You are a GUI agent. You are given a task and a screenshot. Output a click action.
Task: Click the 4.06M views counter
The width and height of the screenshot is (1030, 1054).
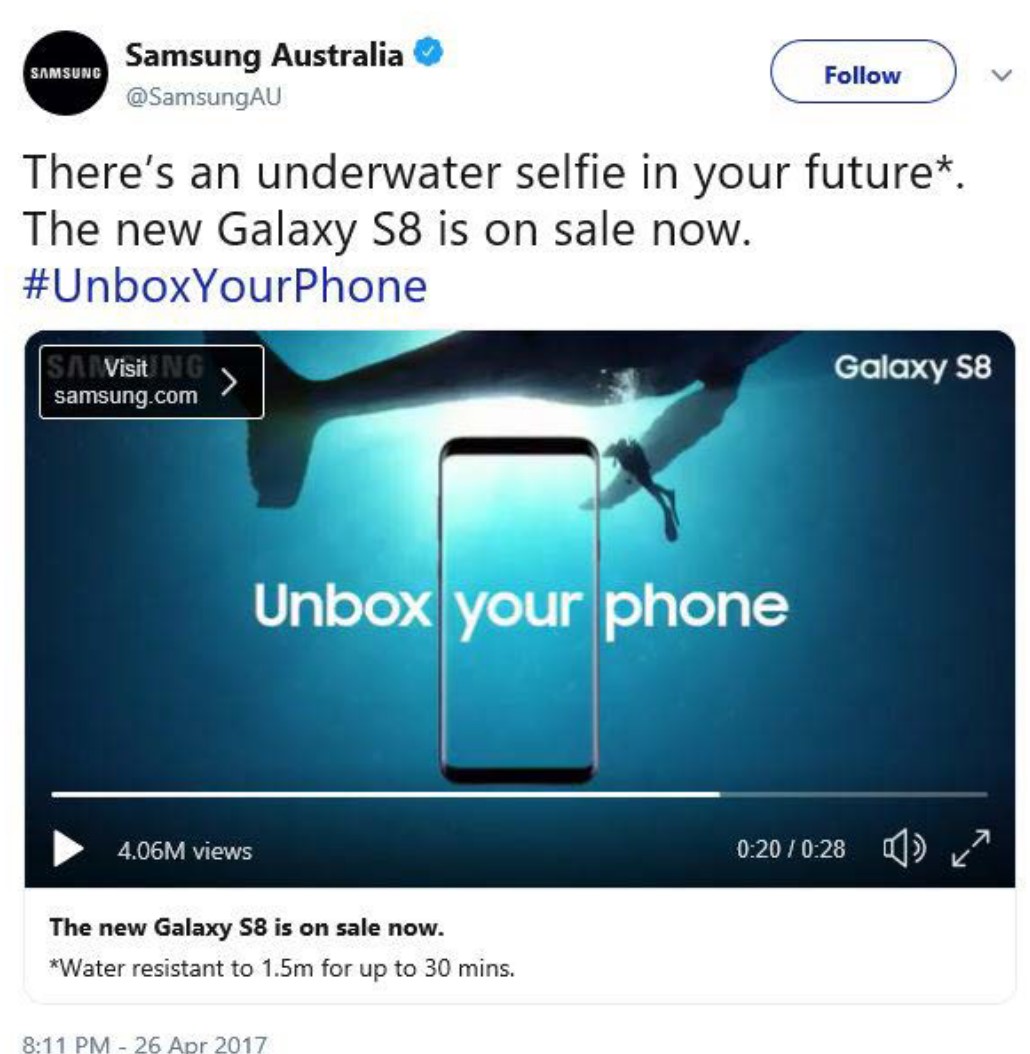click(184, 851)
